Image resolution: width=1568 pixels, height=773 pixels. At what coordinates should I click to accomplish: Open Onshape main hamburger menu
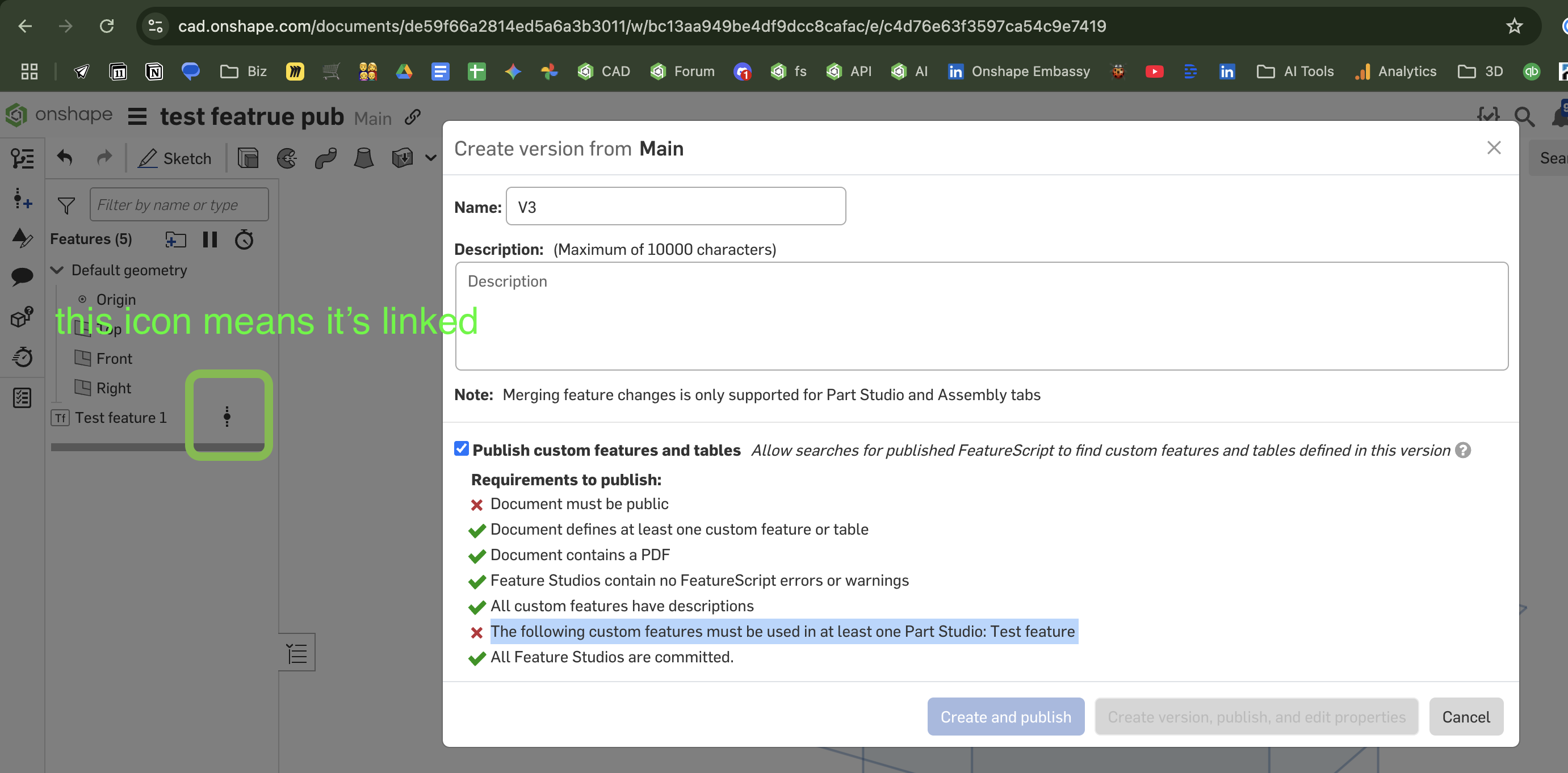pos(137,116)
